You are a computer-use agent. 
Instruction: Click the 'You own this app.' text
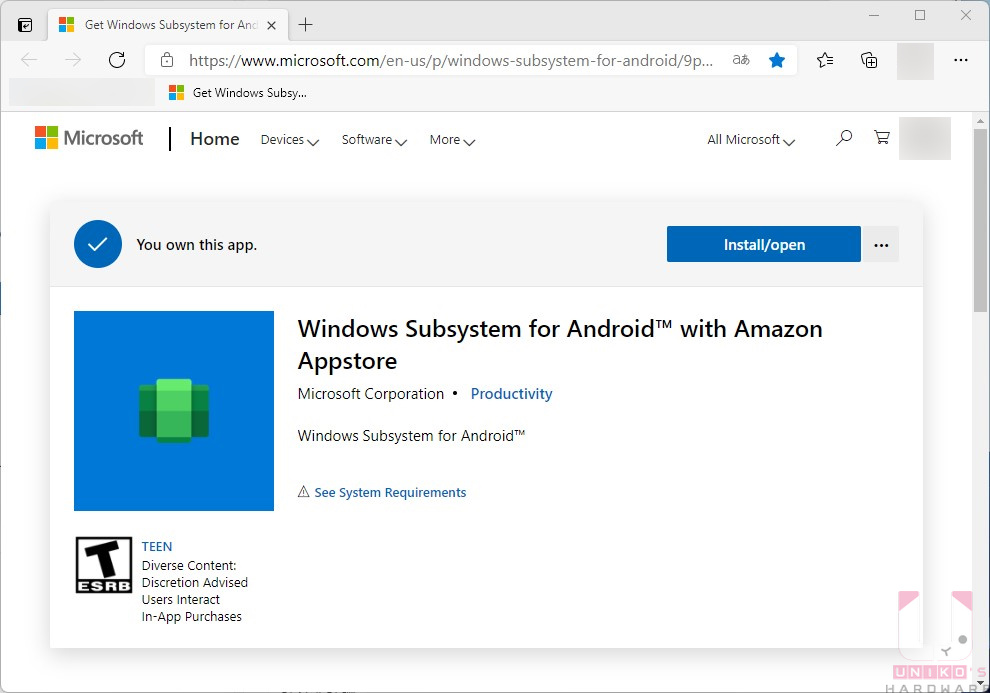click(196, 245)
